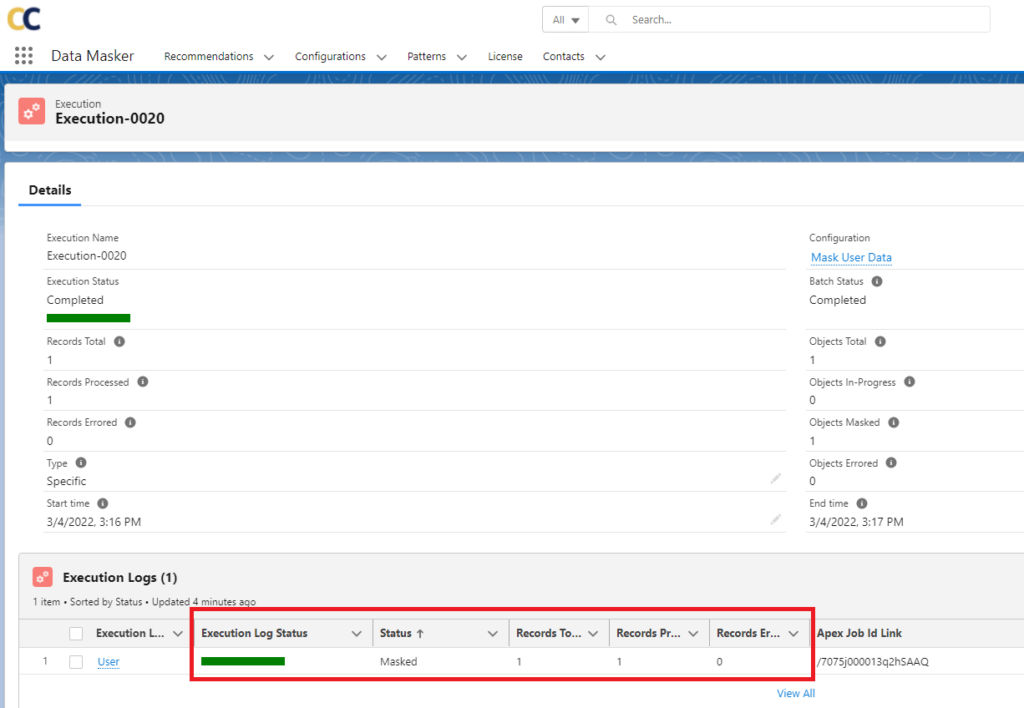Click the search magnifier icon

[x=610, y=19]
